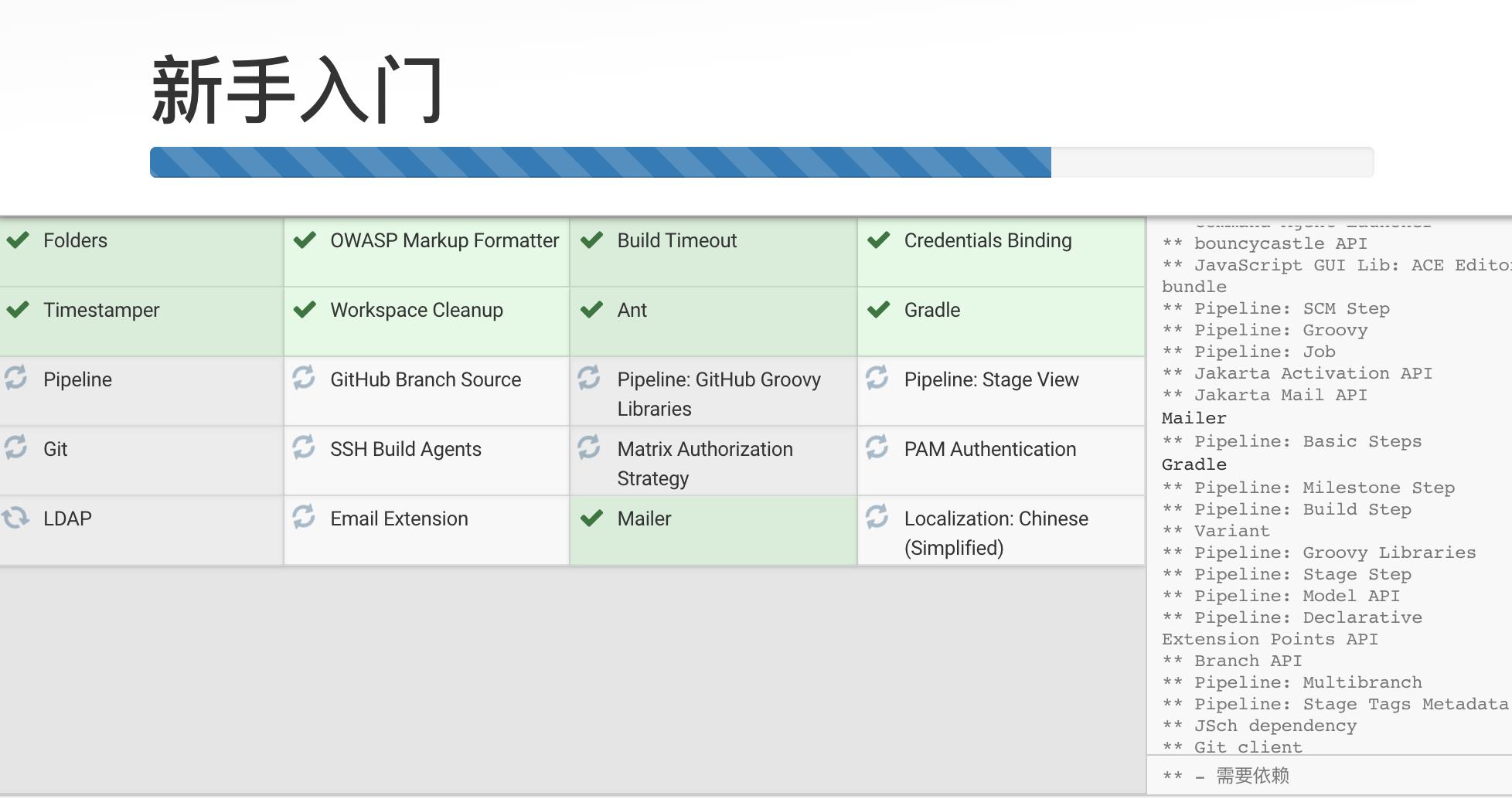Select the GitHub Branch Source plugin name
This screenshot has width=1512, height=799.
426,379
